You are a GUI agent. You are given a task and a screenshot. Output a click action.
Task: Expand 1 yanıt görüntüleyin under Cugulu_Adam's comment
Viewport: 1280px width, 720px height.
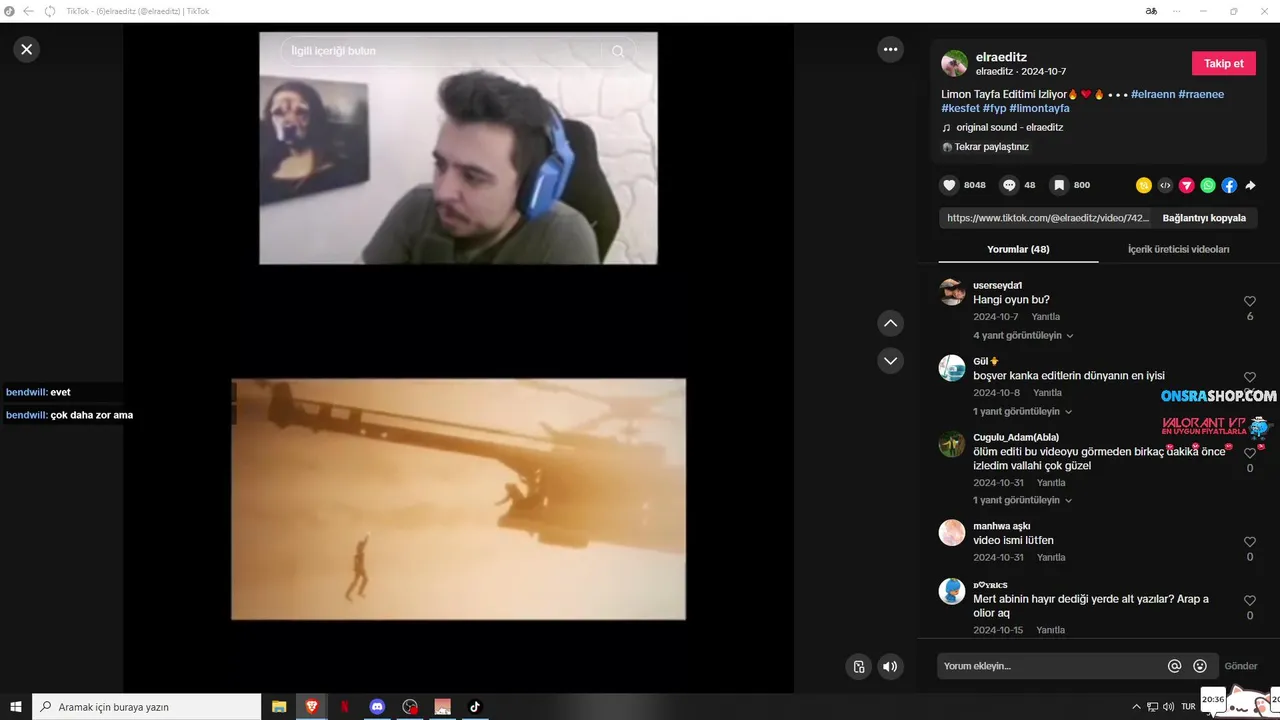coord(1023,499)
